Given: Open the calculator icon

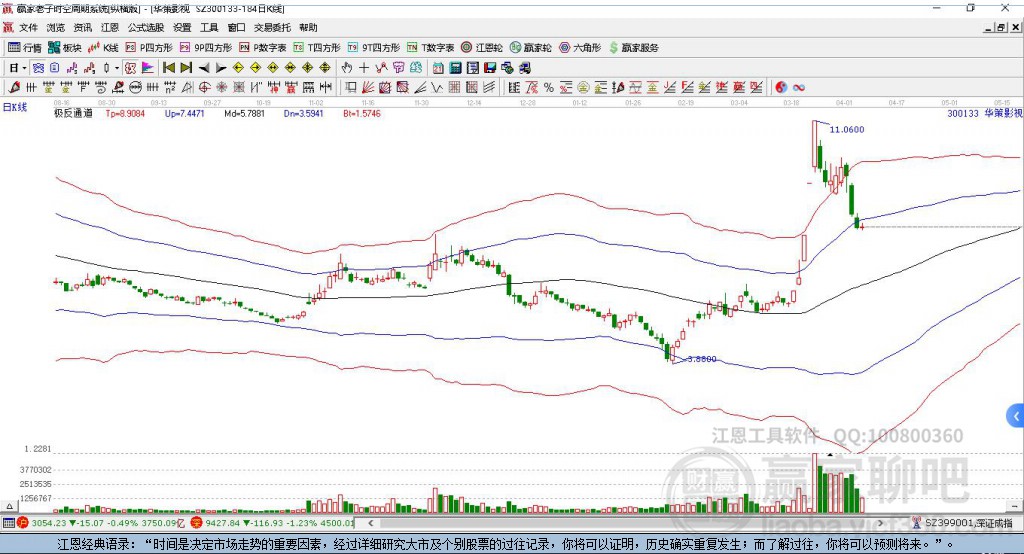Looking at the screenshot, I should [x=455, y=68].
